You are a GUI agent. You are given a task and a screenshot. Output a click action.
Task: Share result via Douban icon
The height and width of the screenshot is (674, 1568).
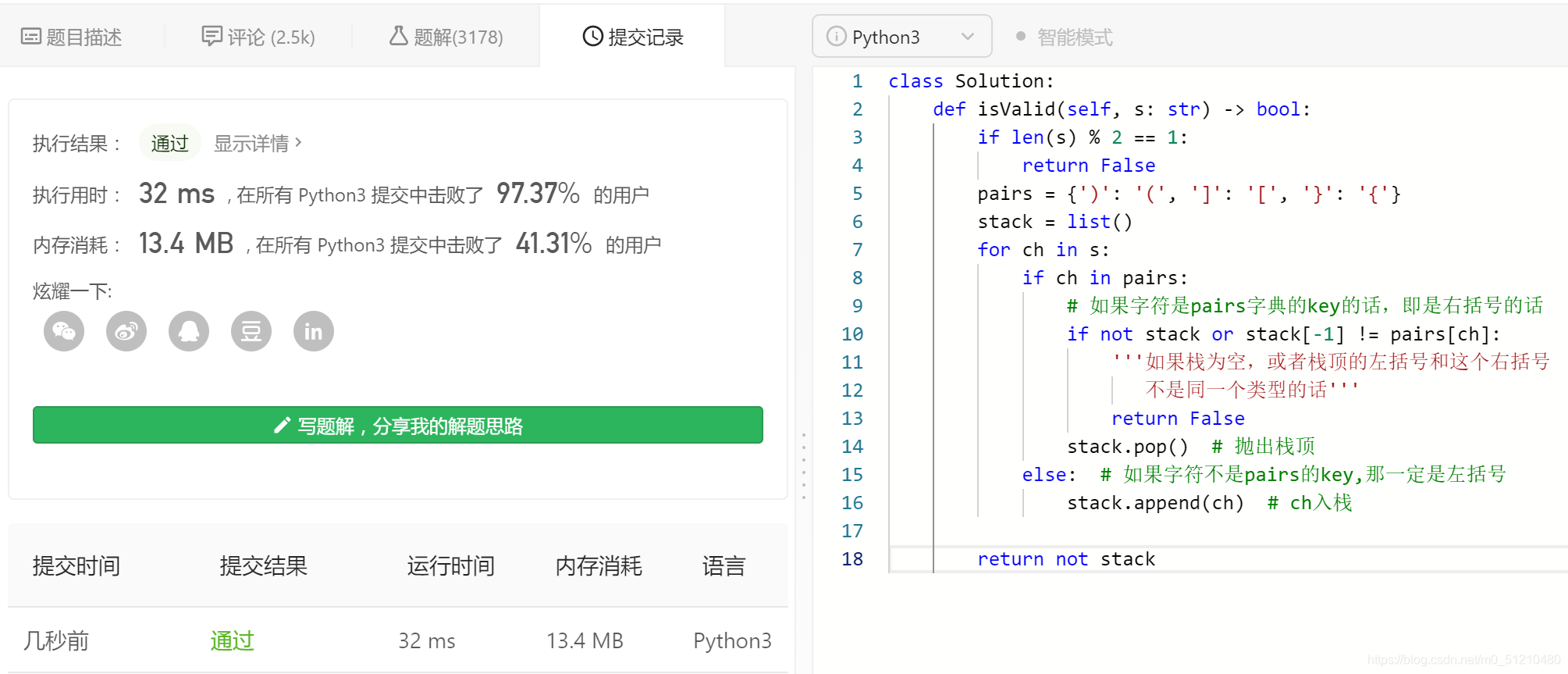(251, 332)
